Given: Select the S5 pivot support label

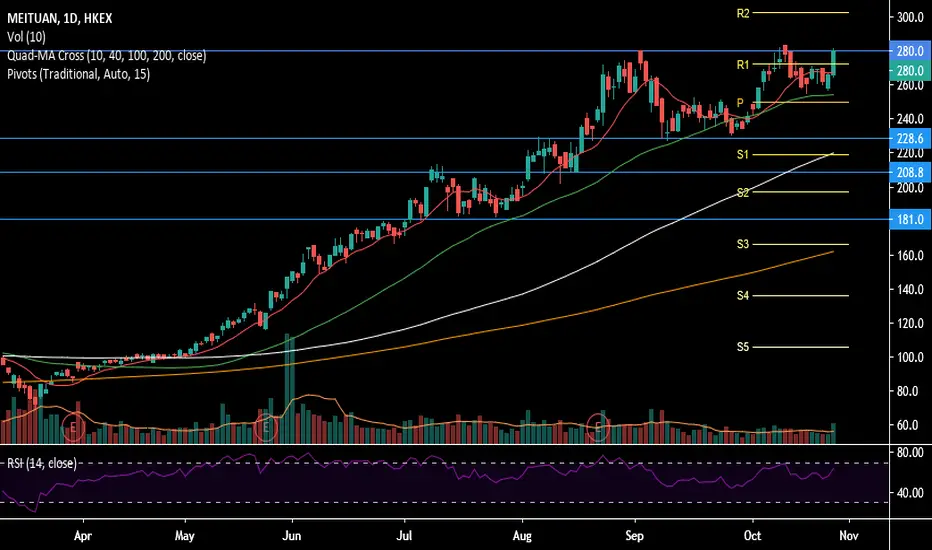Looking at the screenshot, I should (x=743, y=347).
